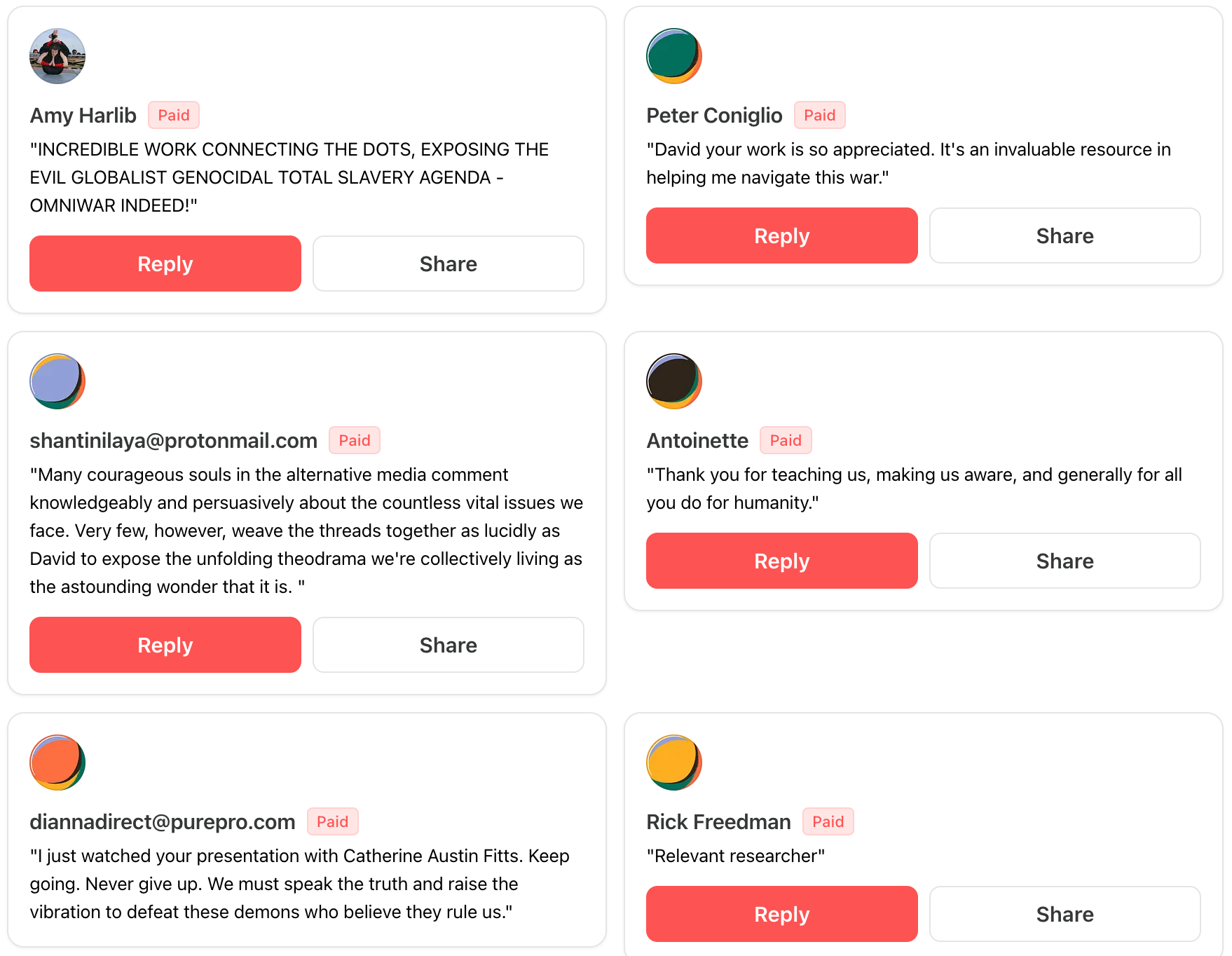Screen dimensions: 1232x956
Task: Click the Paid badge beside Amy Harlib
Action: pos(174,116)
